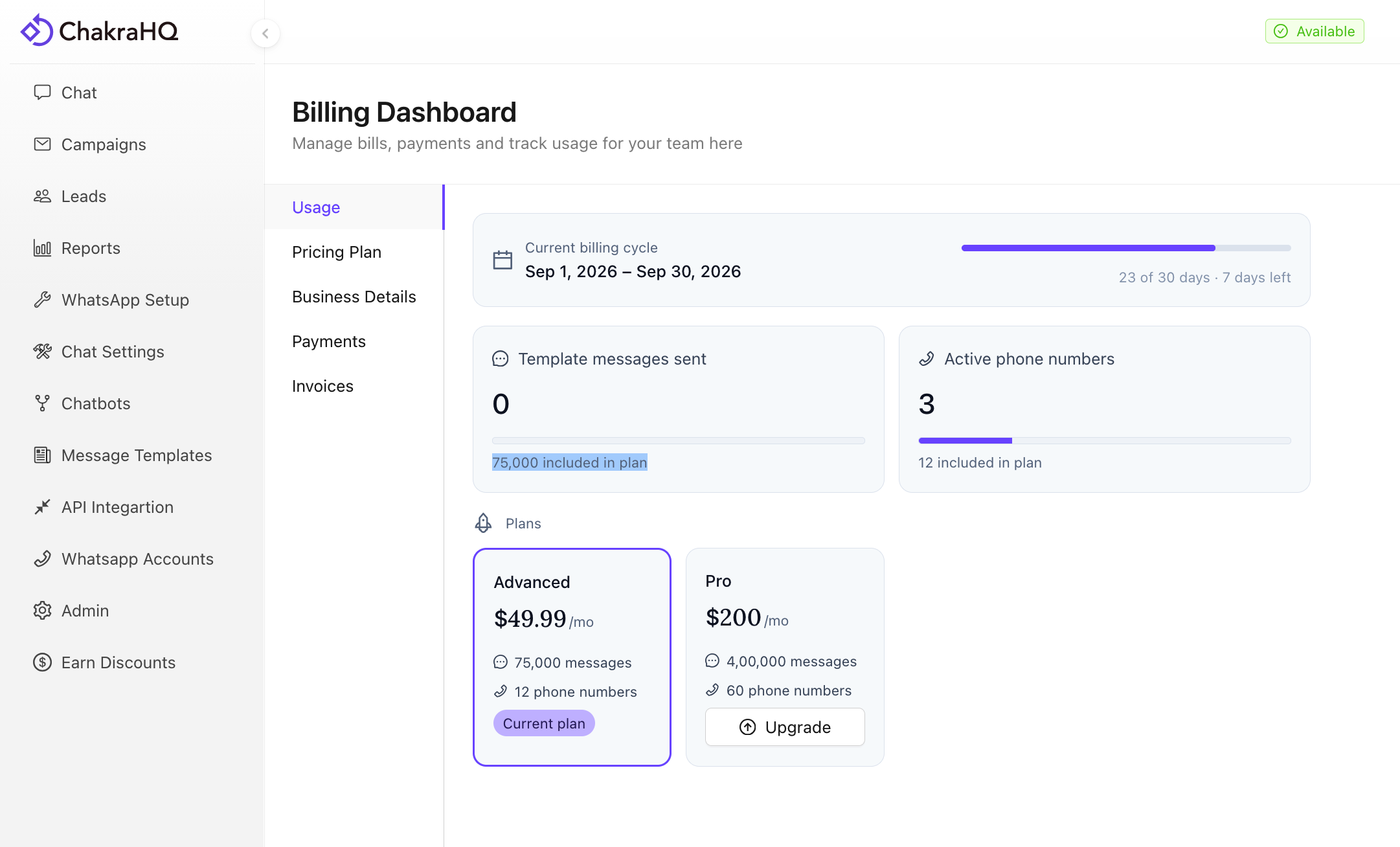1400x847 pixels.
Task: Click the ChakraHQ logo icon
Action: pos(36,30)
